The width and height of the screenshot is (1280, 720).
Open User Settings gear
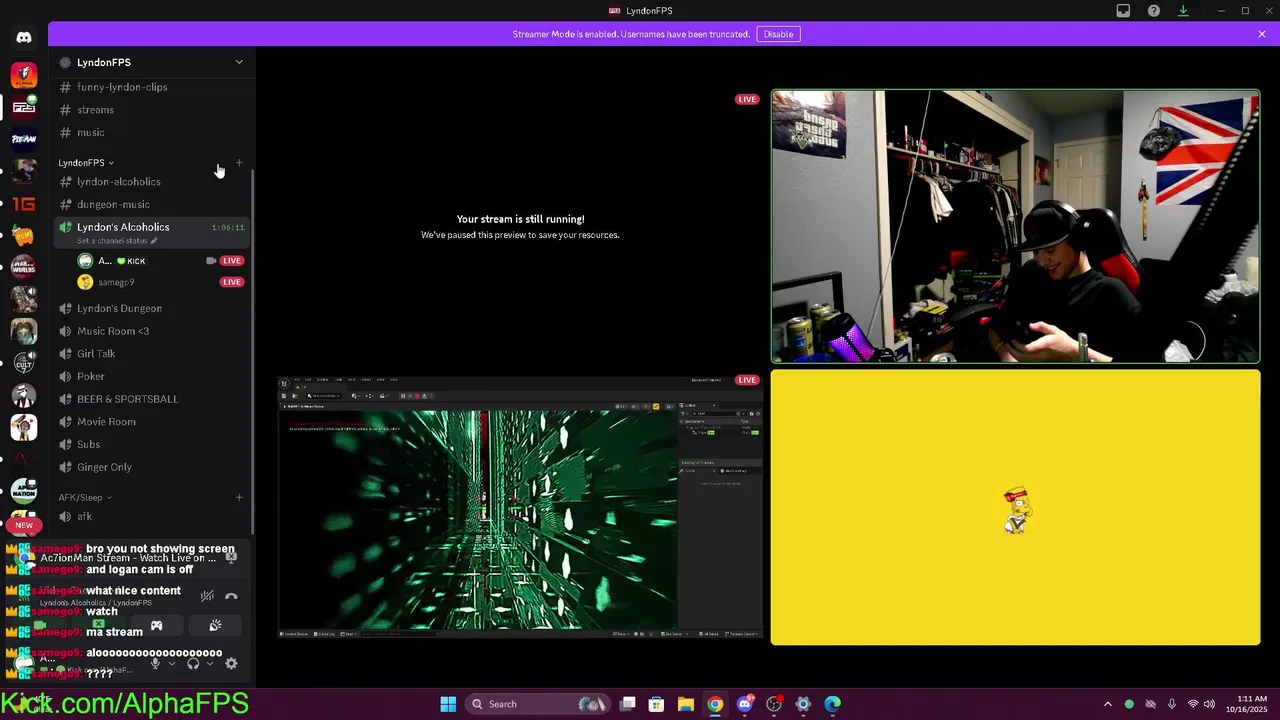click(231, 663)
